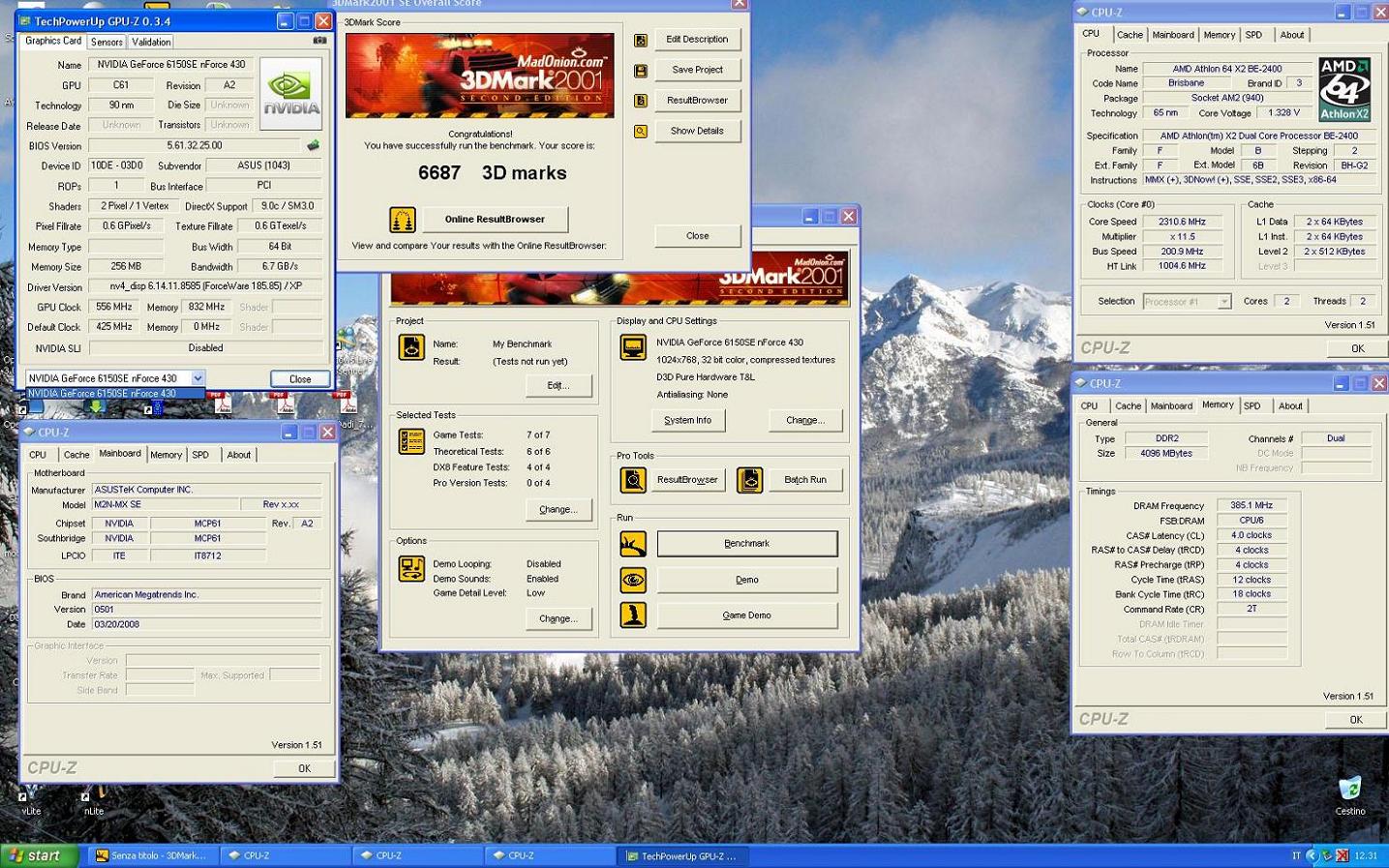This screenshot has width=1389, height=868.
Task: Click the icon beside Edit Description
Action: click(x=641, y=40)
